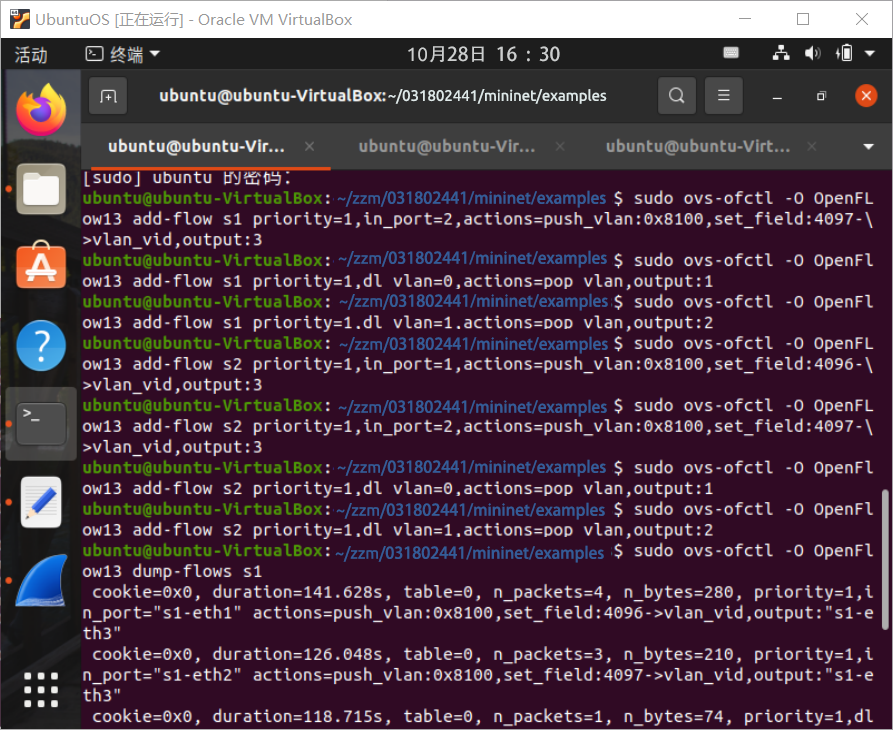
Task: Click the terminal vertical scrollbar
Action: (x=884, y=559)
